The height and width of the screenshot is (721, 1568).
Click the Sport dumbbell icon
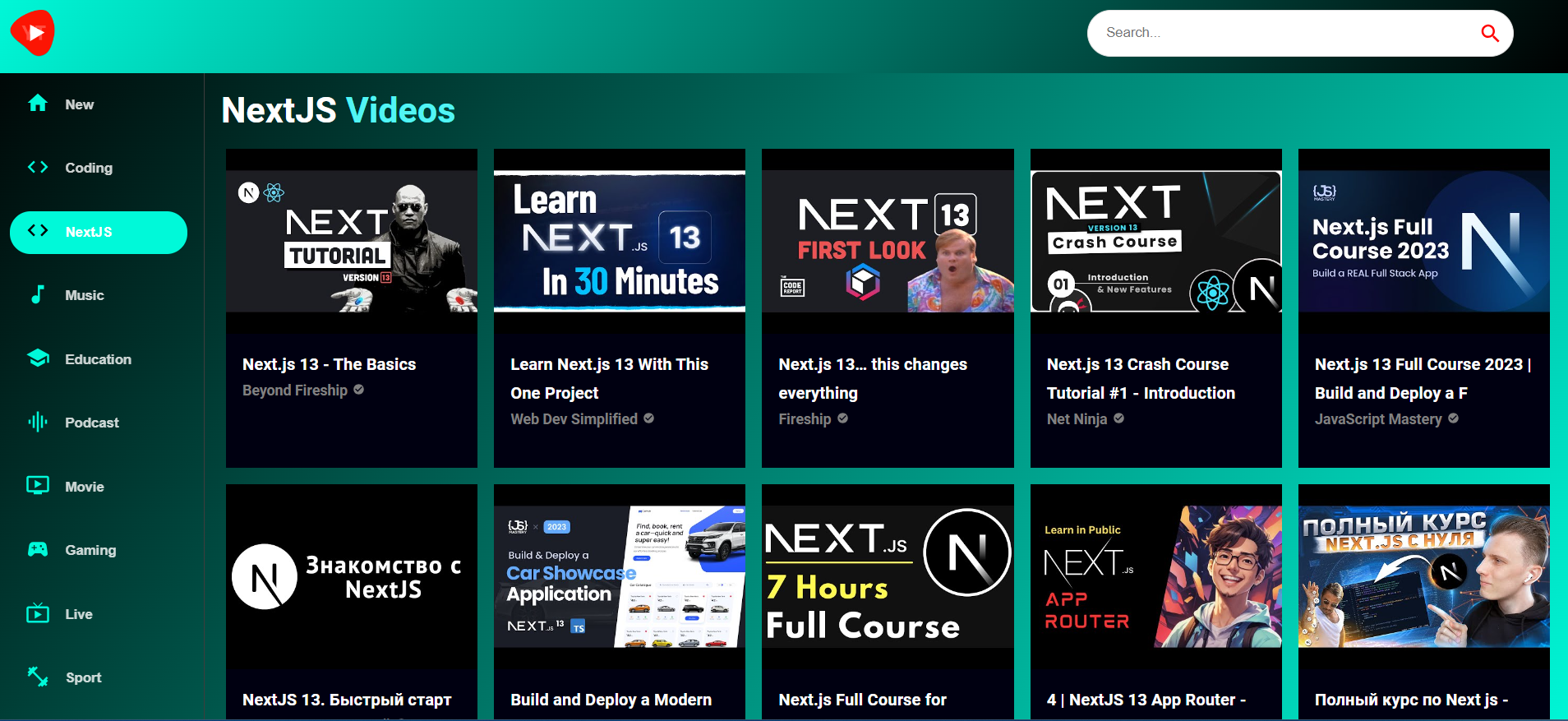pos(38,677)
